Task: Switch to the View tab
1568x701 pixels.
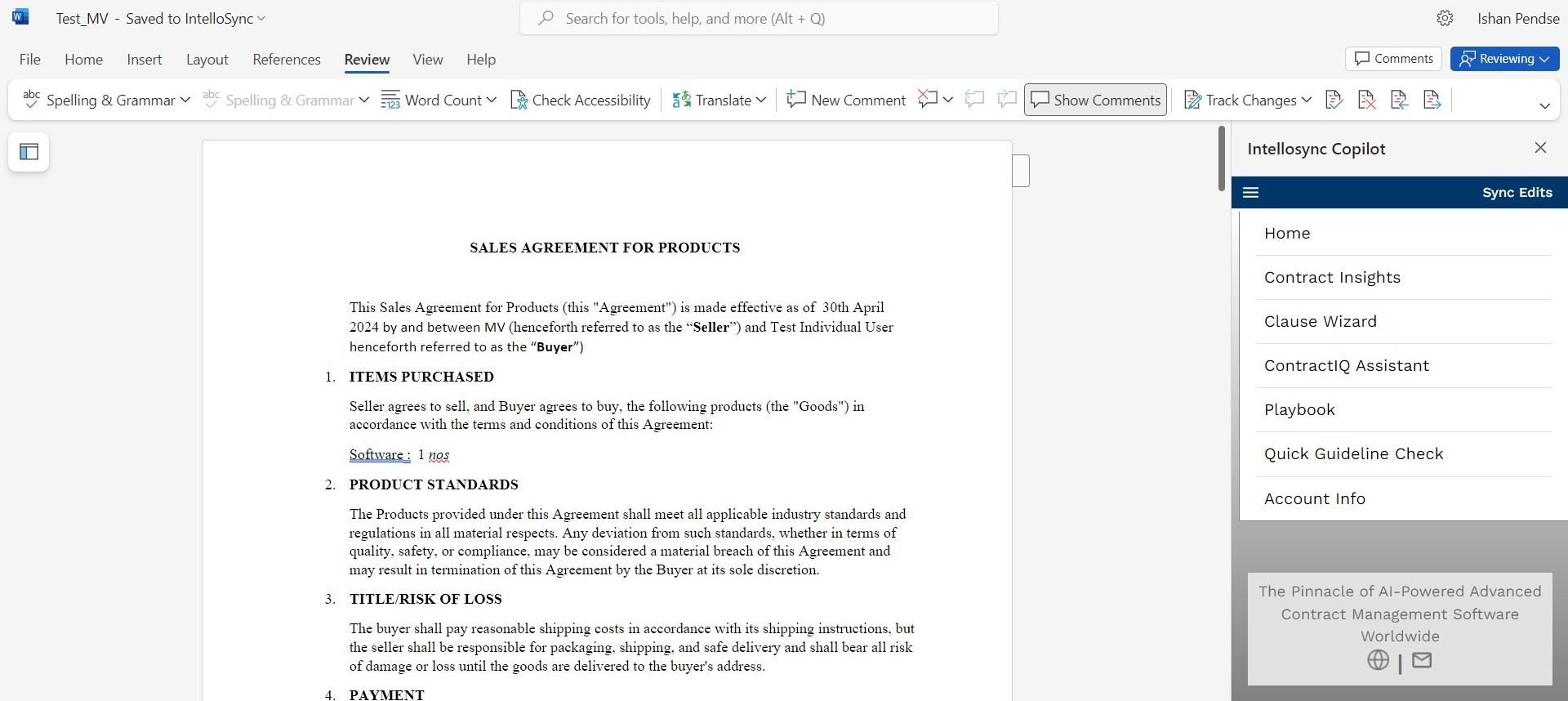Action: [x=428, y=60]
